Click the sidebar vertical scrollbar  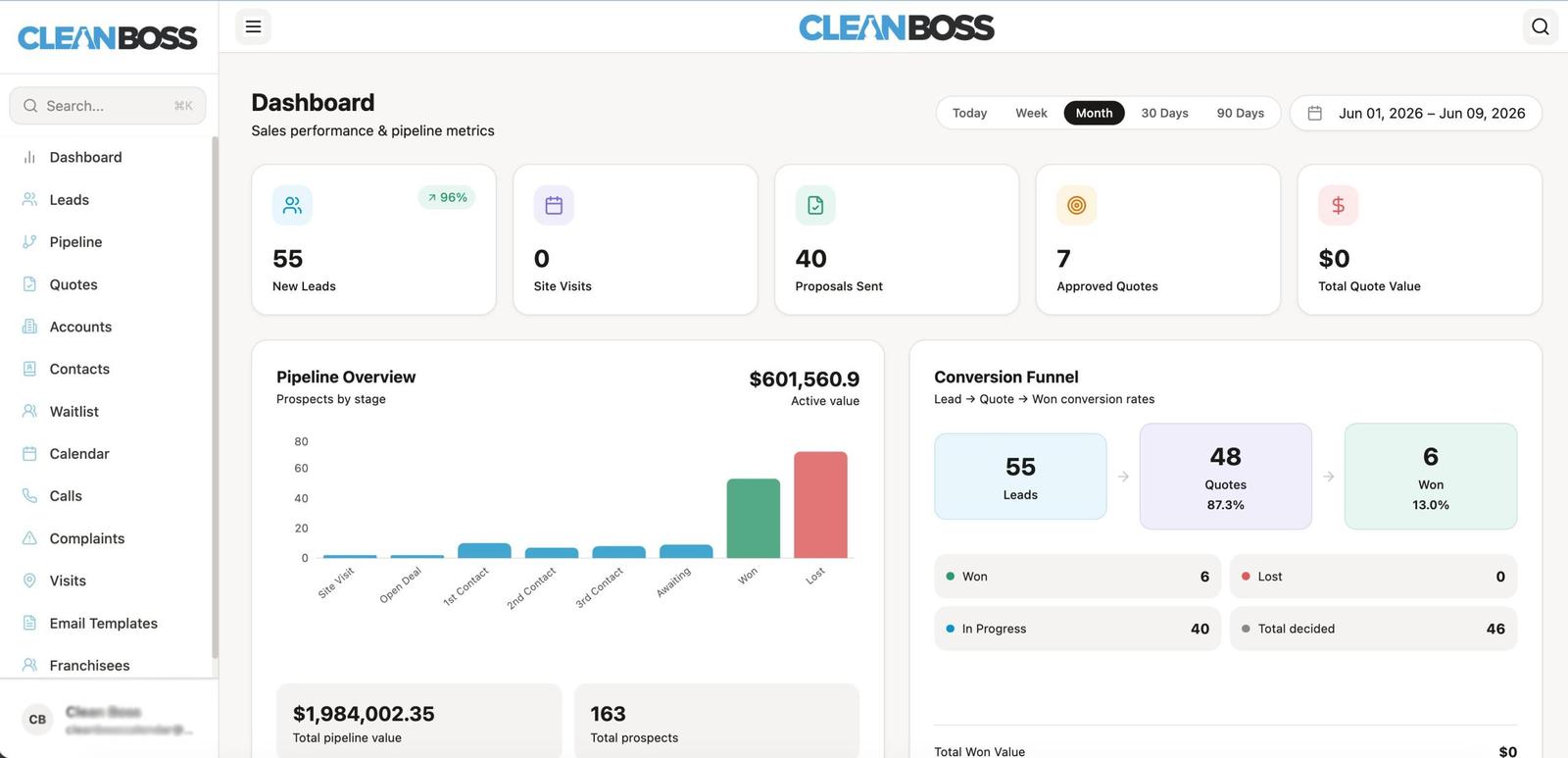(215, 397)
